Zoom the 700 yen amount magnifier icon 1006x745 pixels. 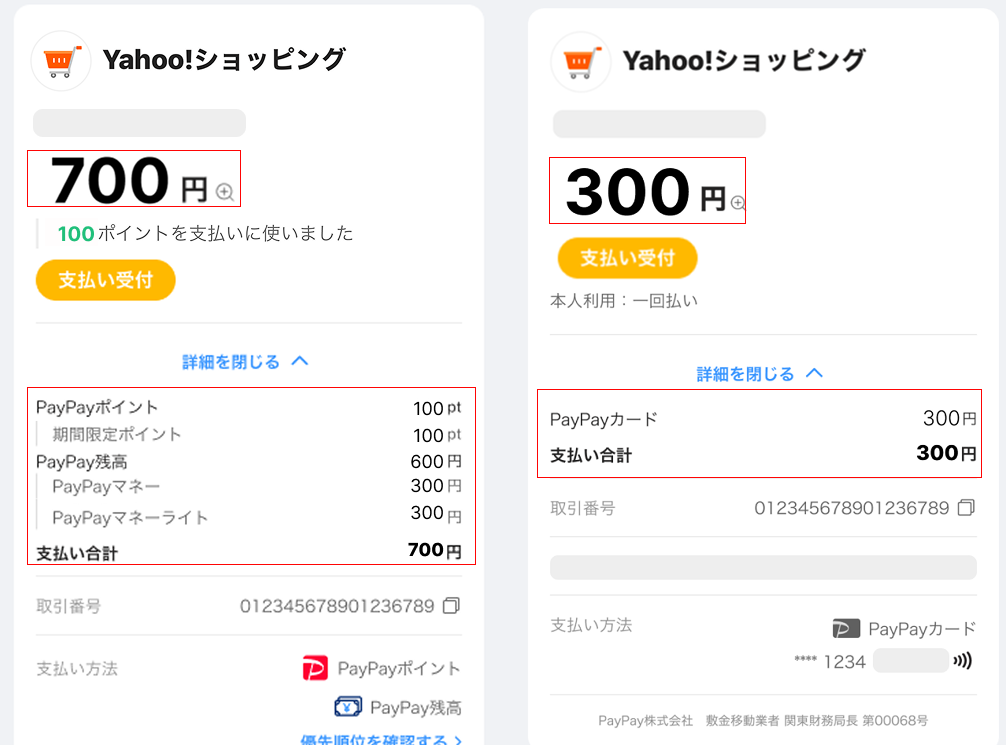click(225, 192)
